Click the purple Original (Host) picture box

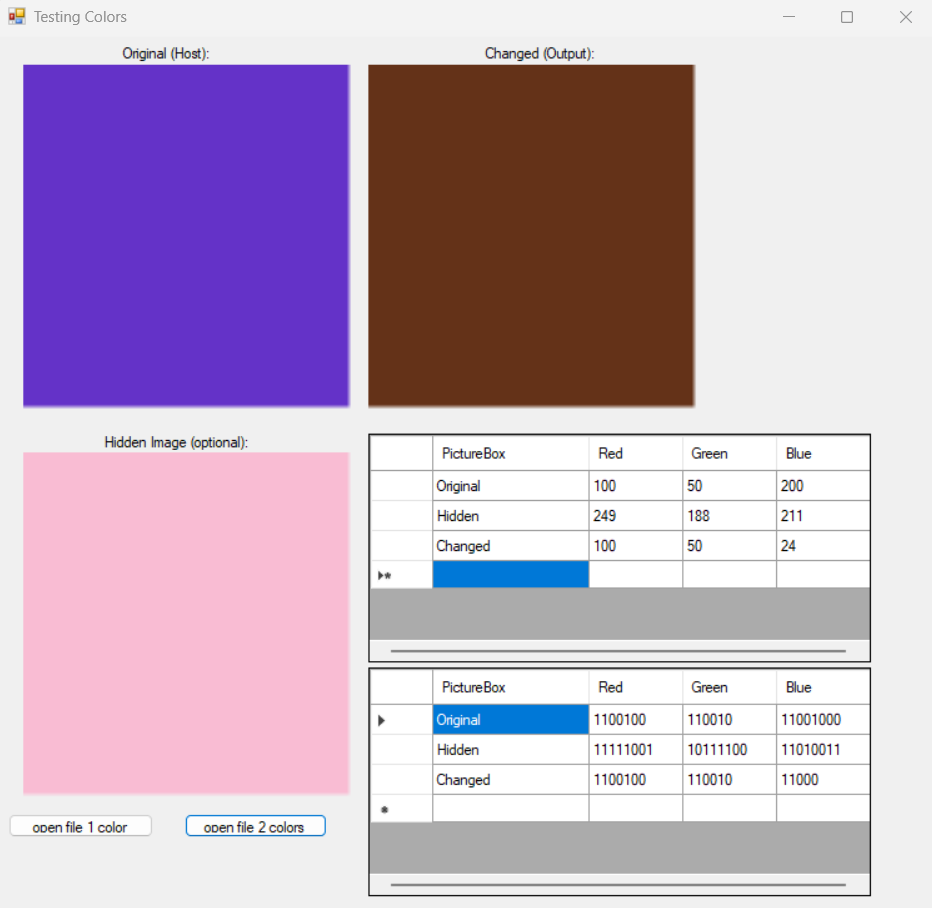pos(186,236)
